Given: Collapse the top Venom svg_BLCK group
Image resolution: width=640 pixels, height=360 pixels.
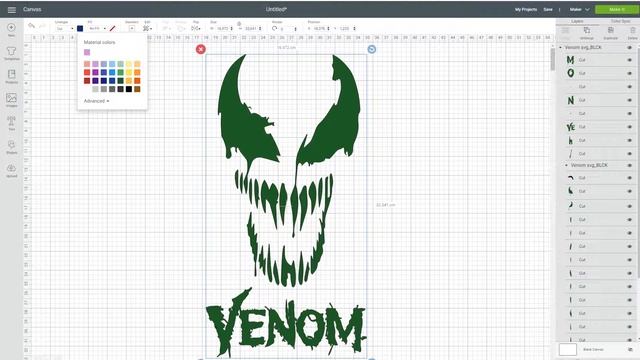Looking at the screenshot, I should coord(560,47).
